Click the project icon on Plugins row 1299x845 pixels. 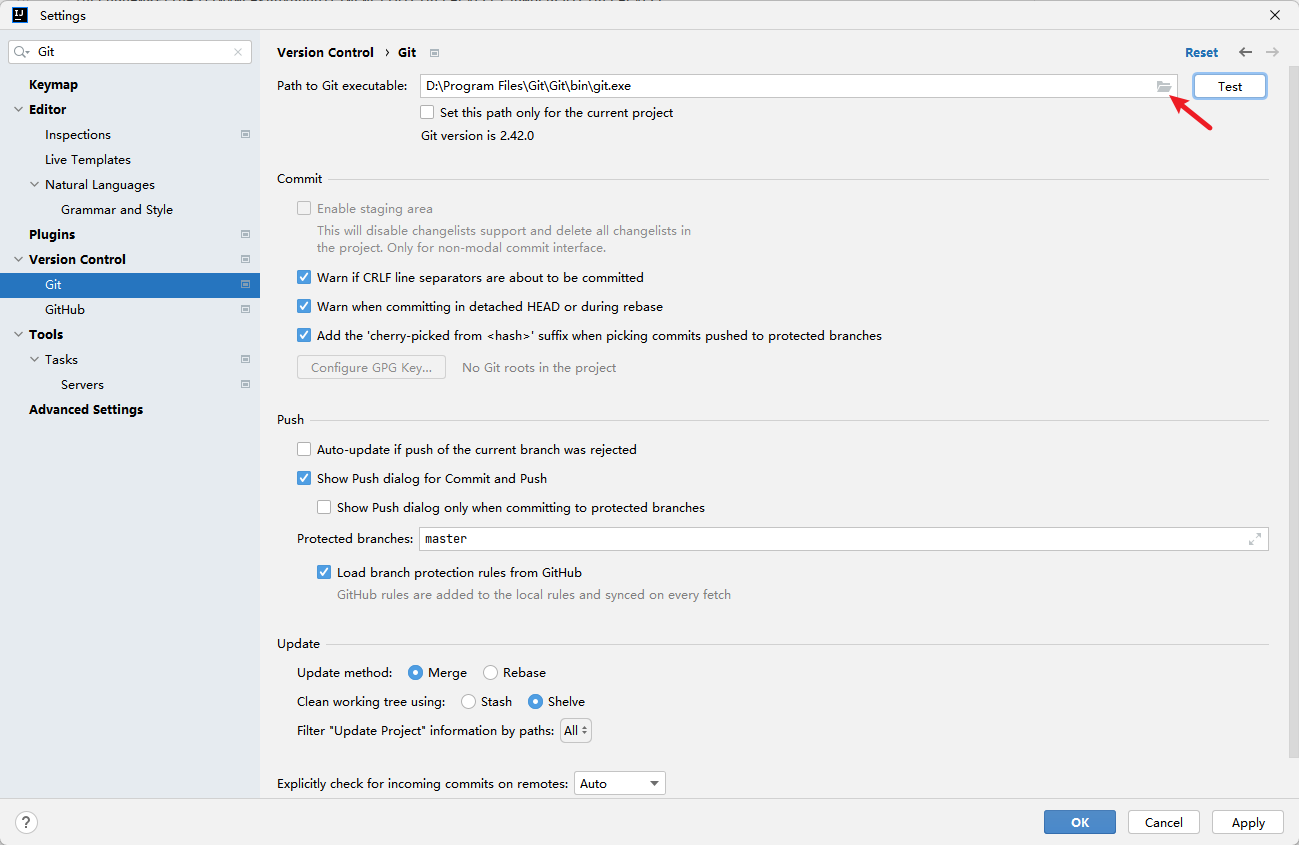(x=245, y=235)
